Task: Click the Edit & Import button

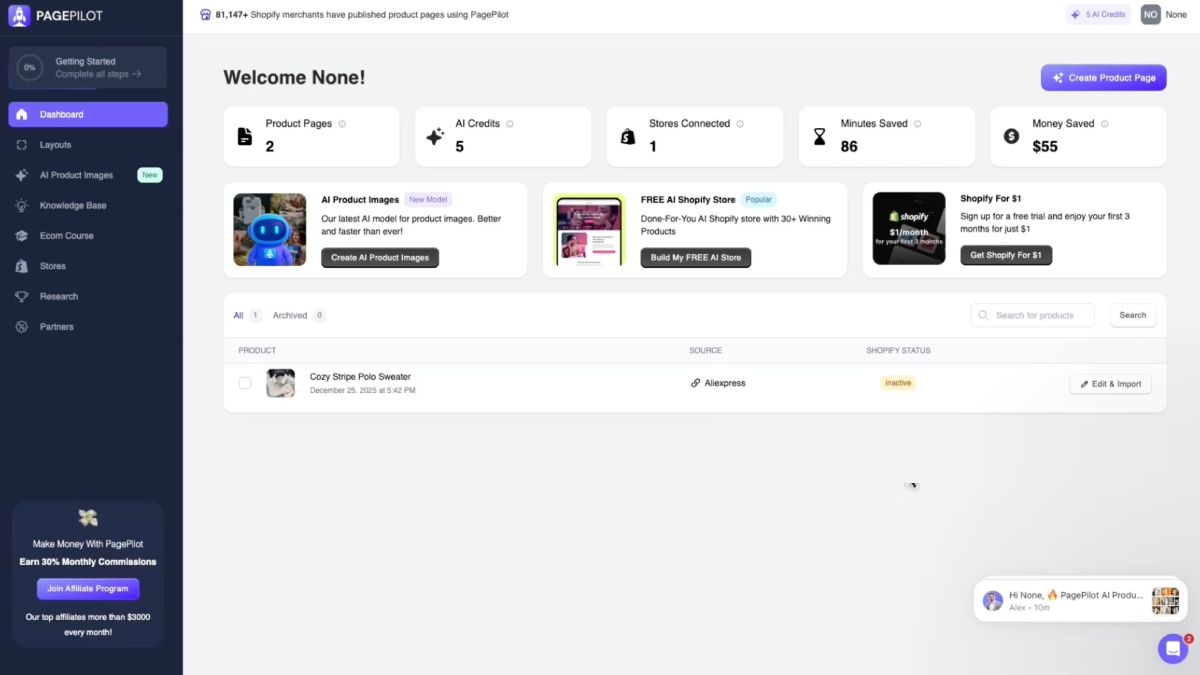Action: (1110, 384)
